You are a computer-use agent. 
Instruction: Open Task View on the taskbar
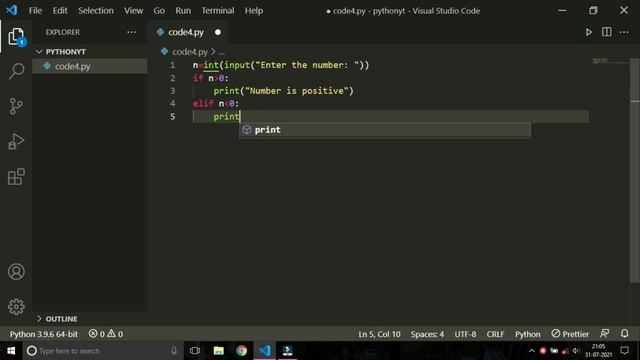(195, 351)
